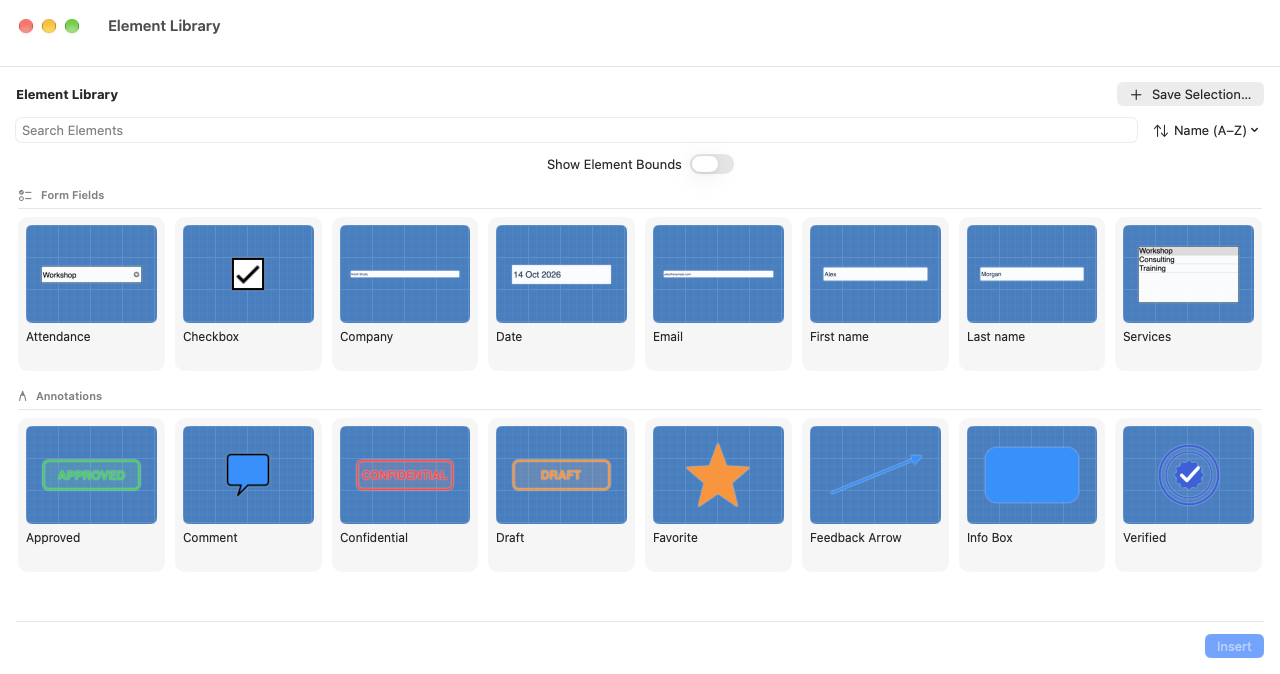This screenshot has height=674, width=1280.
Task: Open the Name (A–Z) sort dropdown
Action: (x=1206, y=130)
